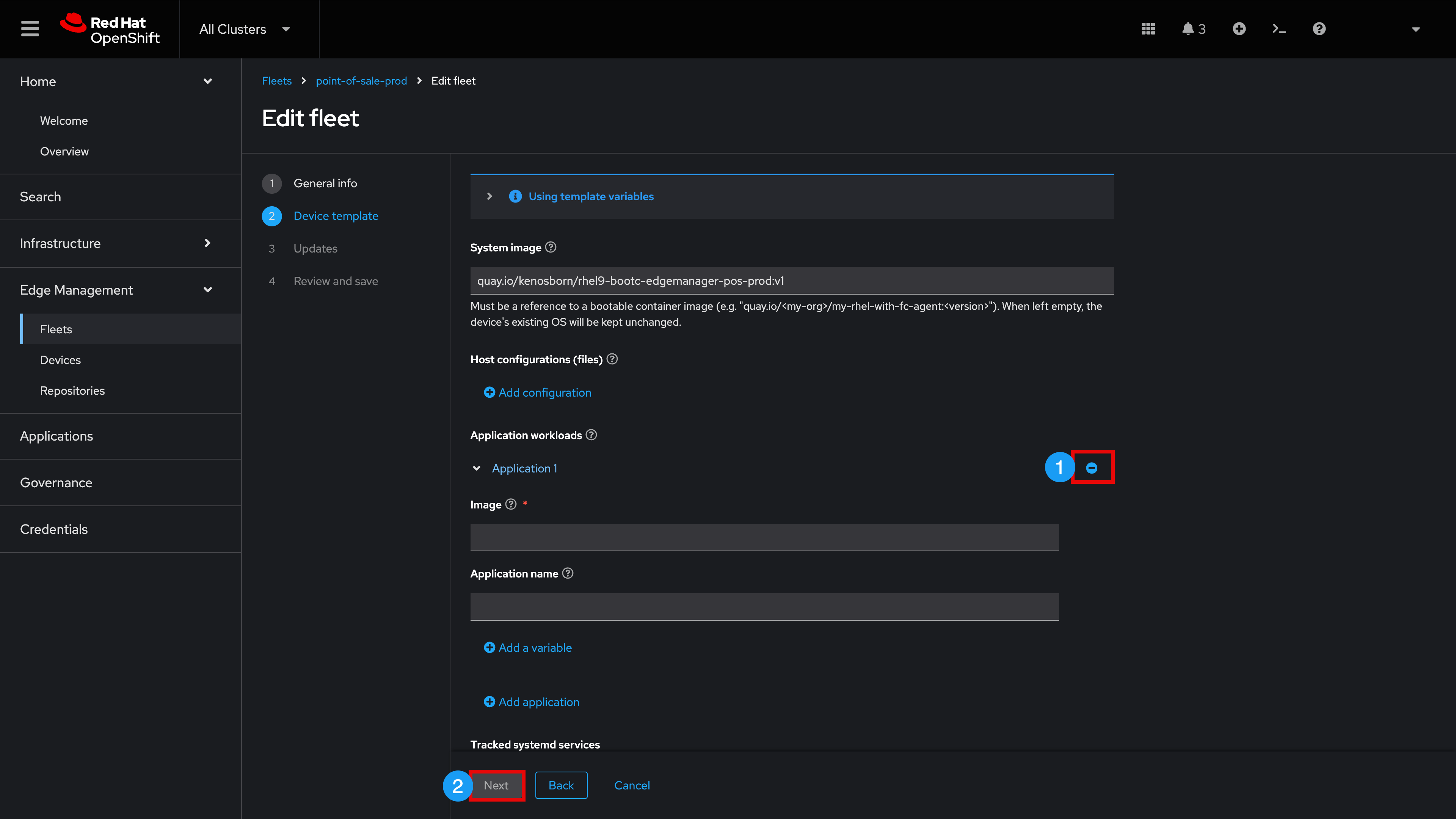Show help for Application workloads
This screenshot has width=1456, height=819.
pyautogui.click(x=591, y=435)
